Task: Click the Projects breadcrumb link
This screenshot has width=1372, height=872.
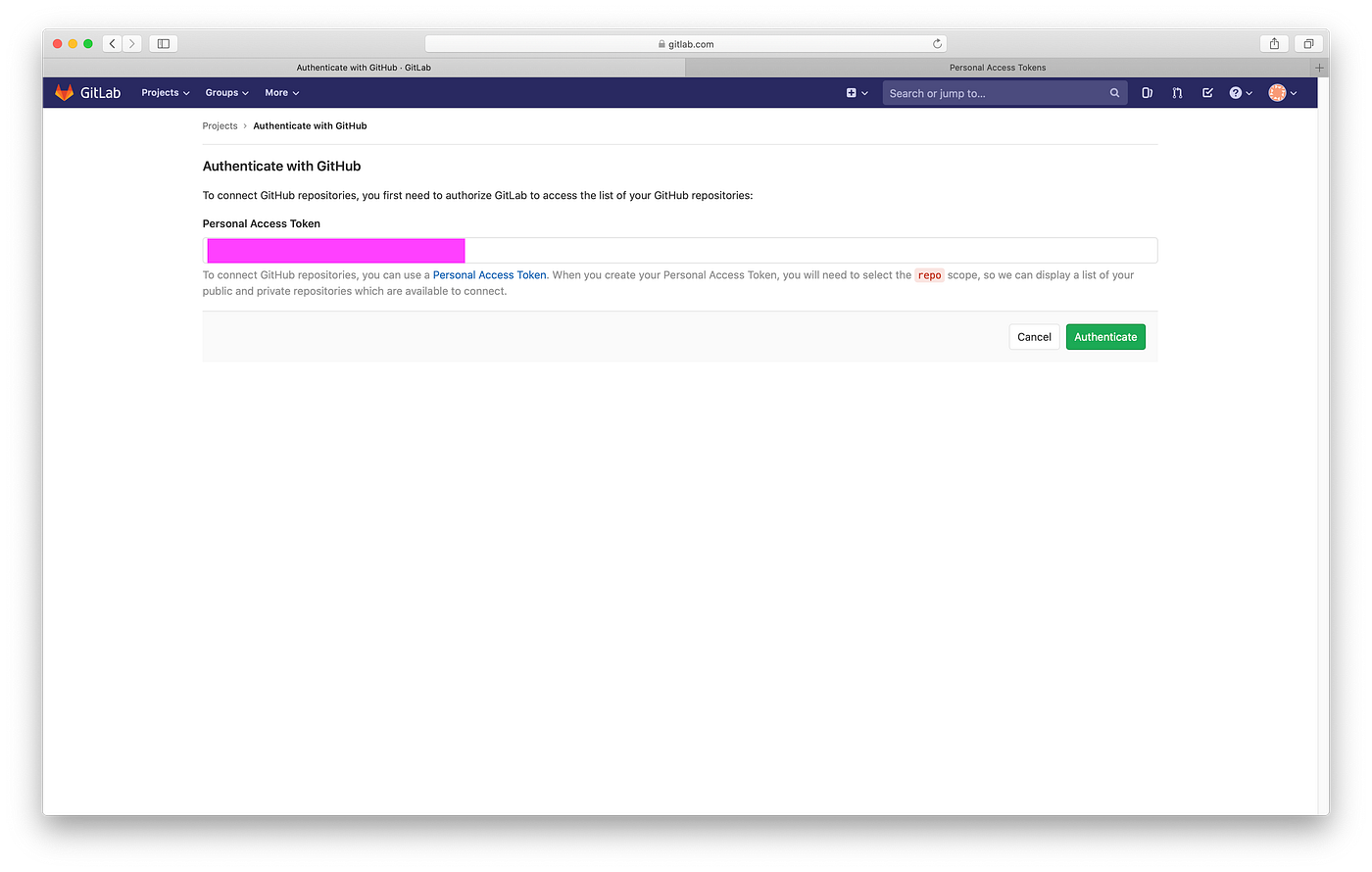Action: 220,125
